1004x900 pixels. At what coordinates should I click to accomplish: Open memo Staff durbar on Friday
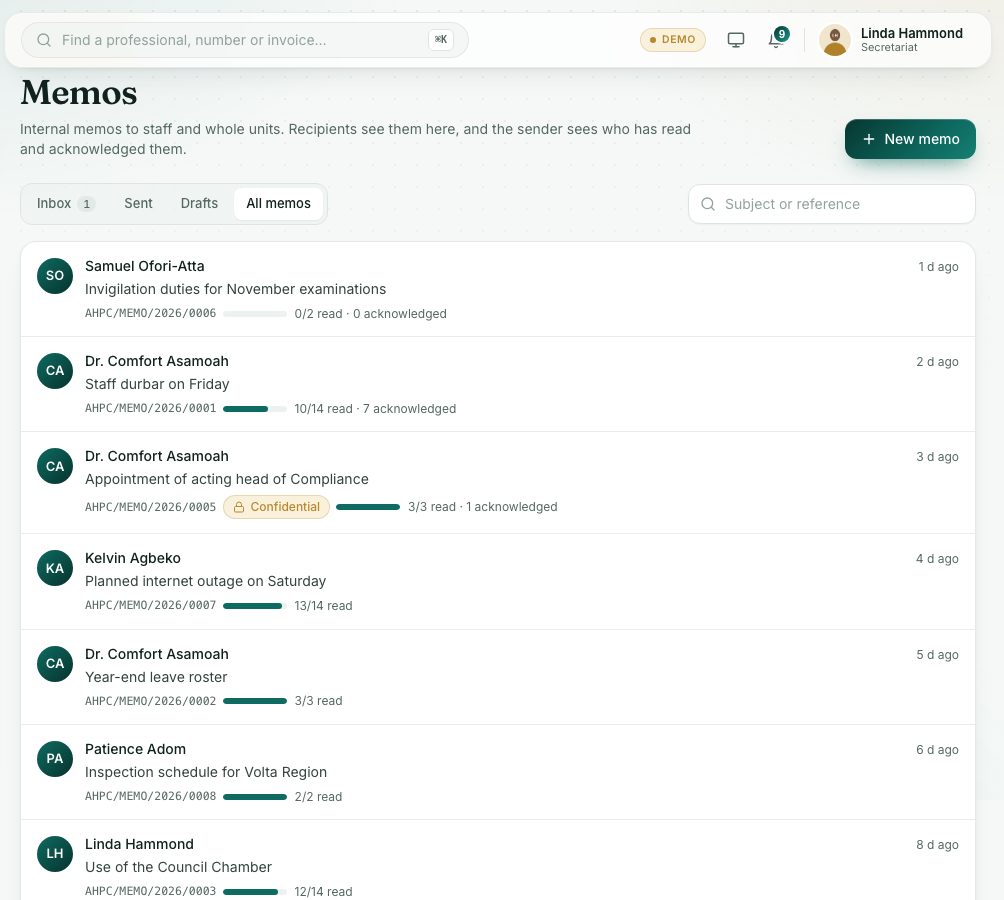click(x=498, y=384)
